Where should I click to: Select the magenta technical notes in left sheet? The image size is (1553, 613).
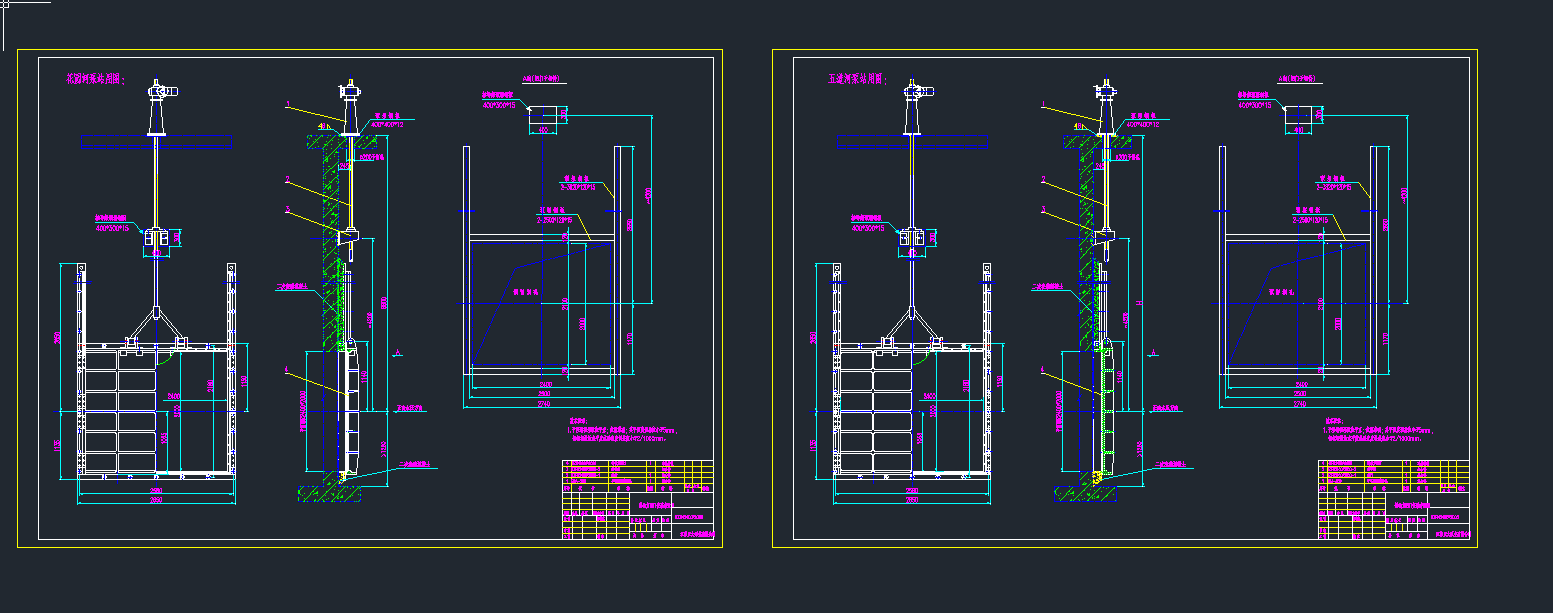620,431
